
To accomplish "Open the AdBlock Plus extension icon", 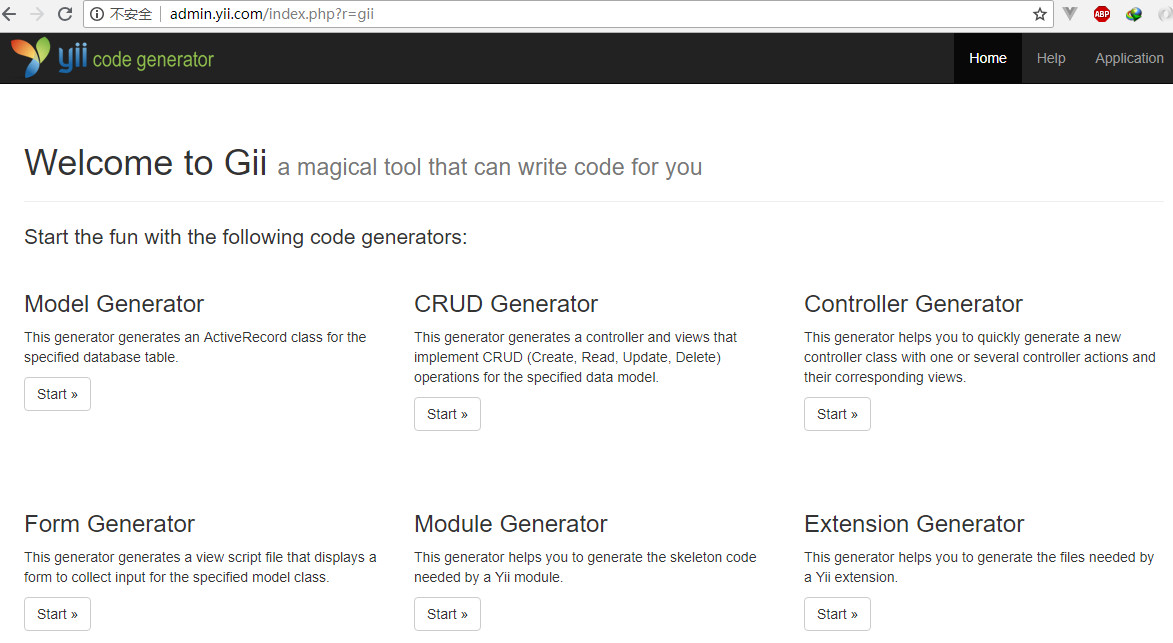I will tap(1102, 14).
